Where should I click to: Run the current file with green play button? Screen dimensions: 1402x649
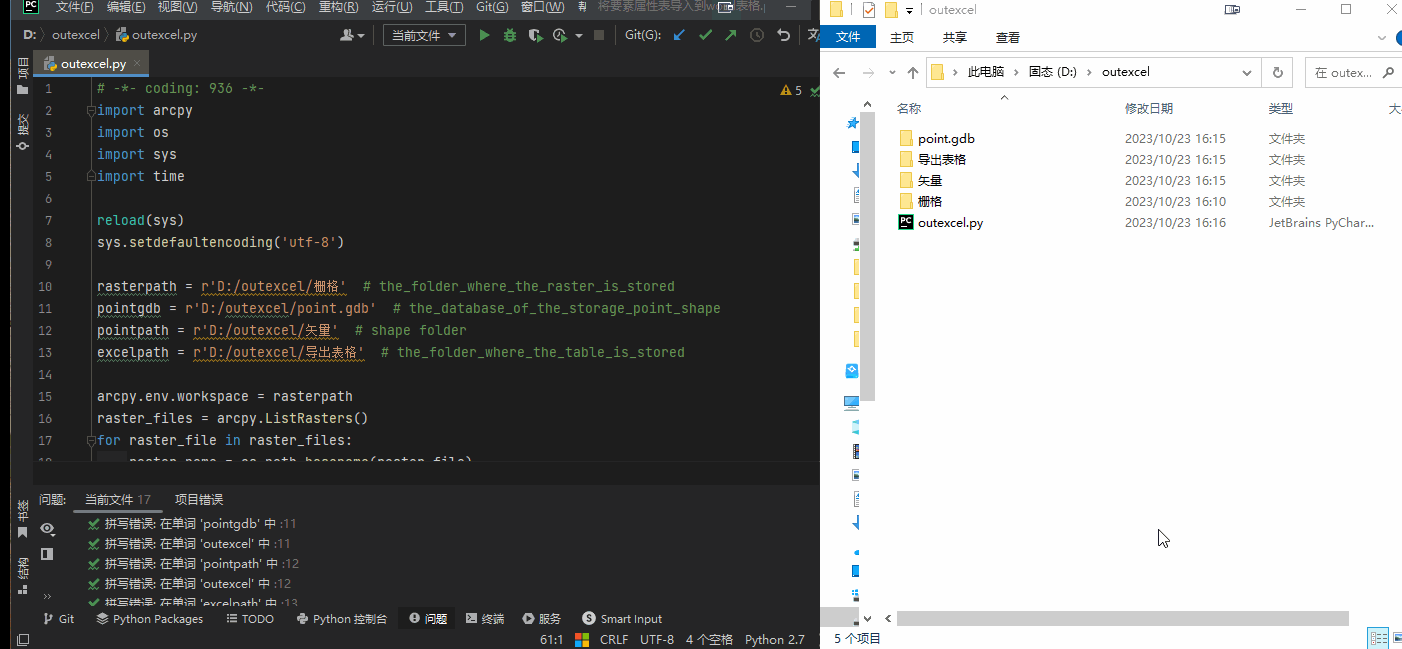click(485, 35)
